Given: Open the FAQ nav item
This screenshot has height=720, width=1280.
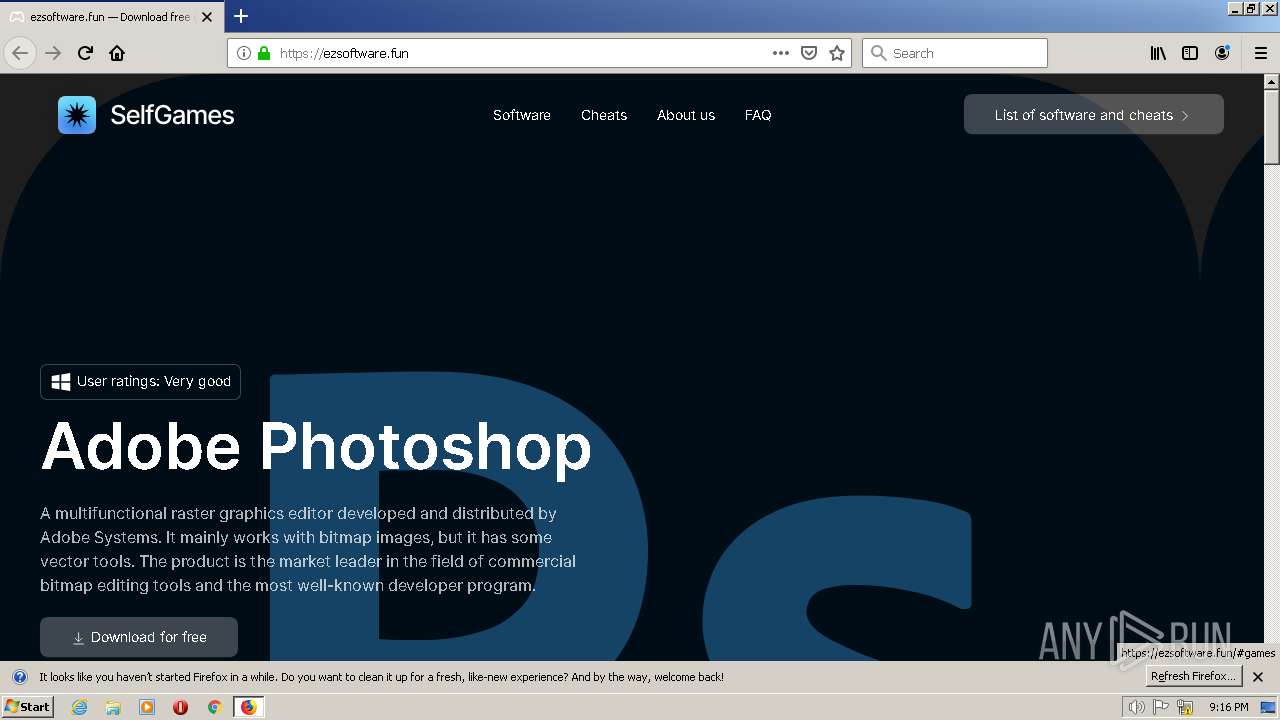Looking at the screenshot, I should [x=758, y=115].
